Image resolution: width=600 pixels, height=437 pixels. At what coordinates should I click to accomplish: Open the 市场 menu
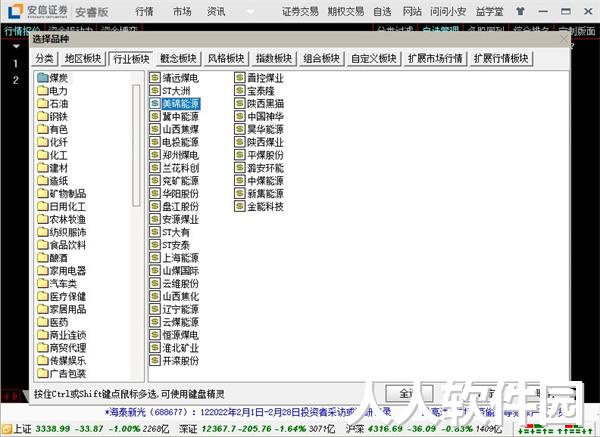(x=182, y=12)
